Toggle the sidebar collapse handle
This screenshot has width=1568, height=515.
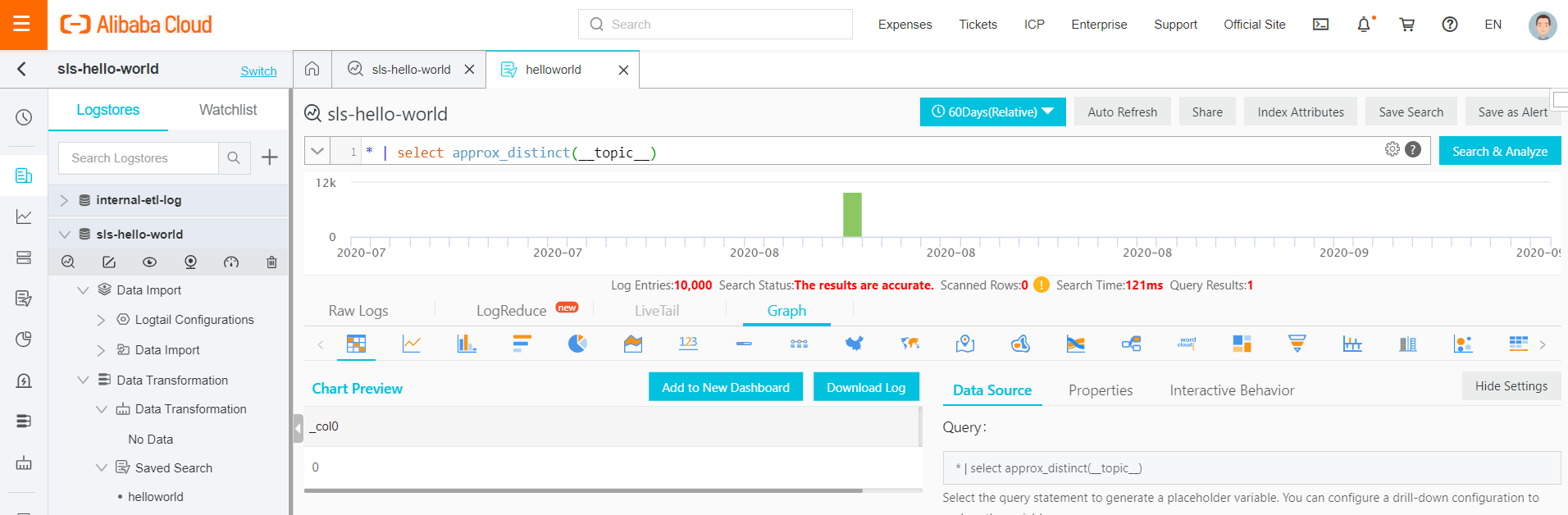click(x=299, y=428)
